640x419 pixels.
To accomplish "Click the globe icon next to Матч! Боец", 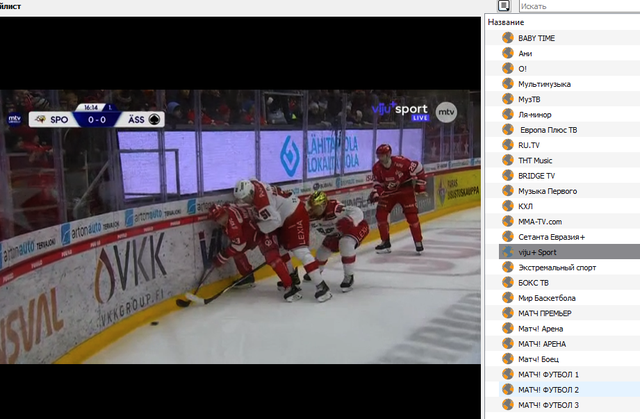I will [508, 359].
